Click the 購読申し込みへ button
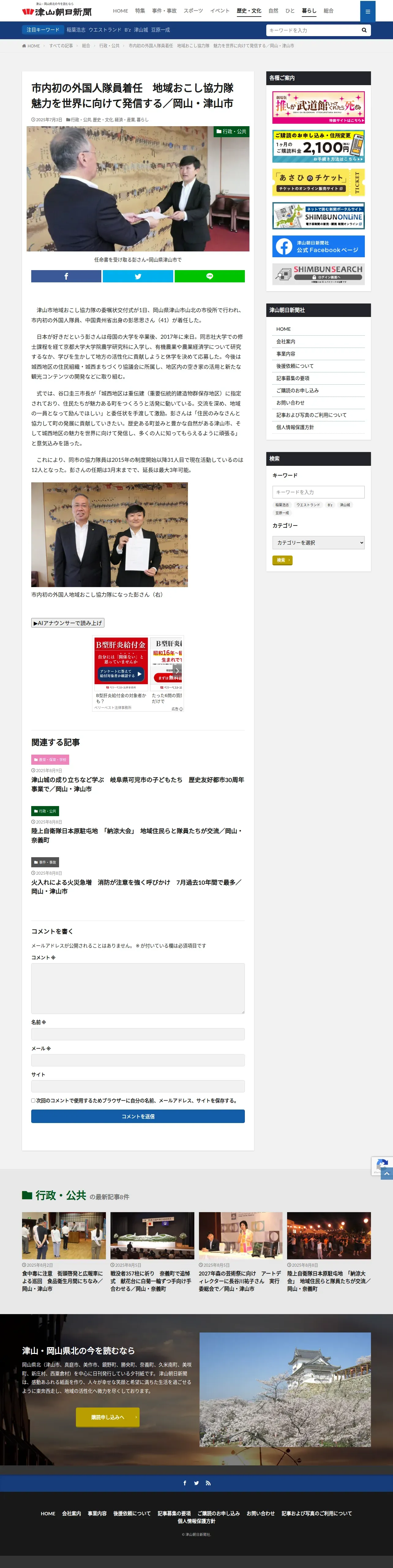The height and width of the screenshot is (1568, 393). point(108,1417)
